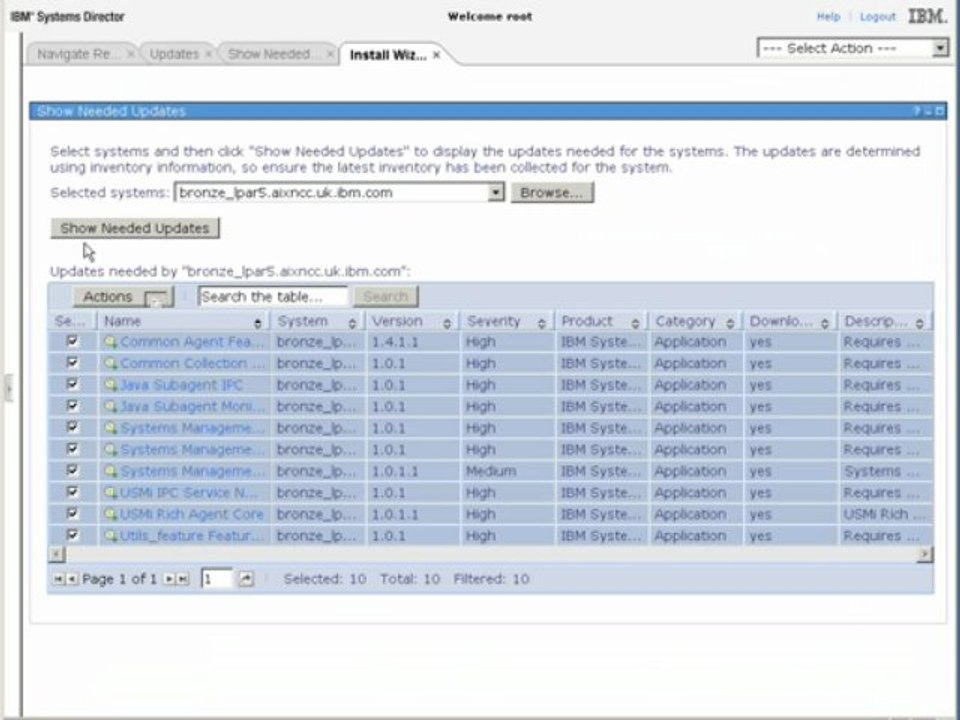Click the horizontal scrollbar right arrow

tap(925, 554)
